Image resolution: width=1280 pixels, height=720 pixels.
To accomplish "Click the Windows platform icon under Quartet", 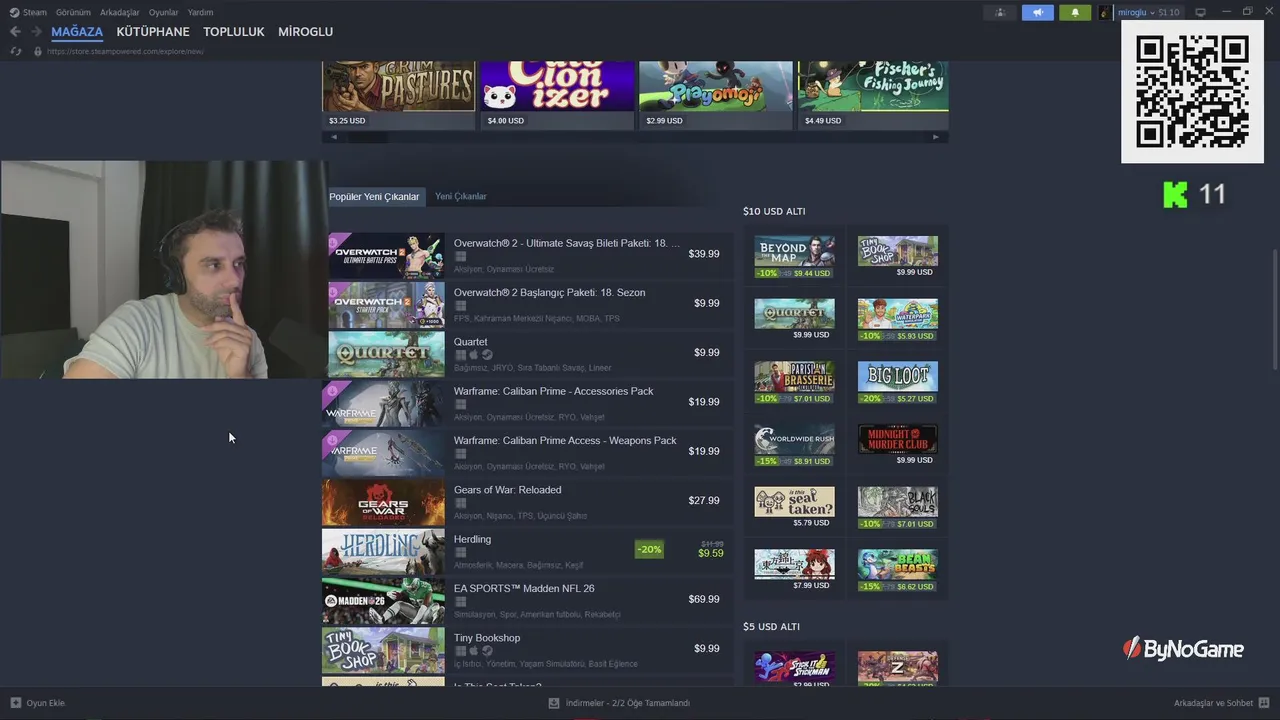I will (x=460, y=355).
